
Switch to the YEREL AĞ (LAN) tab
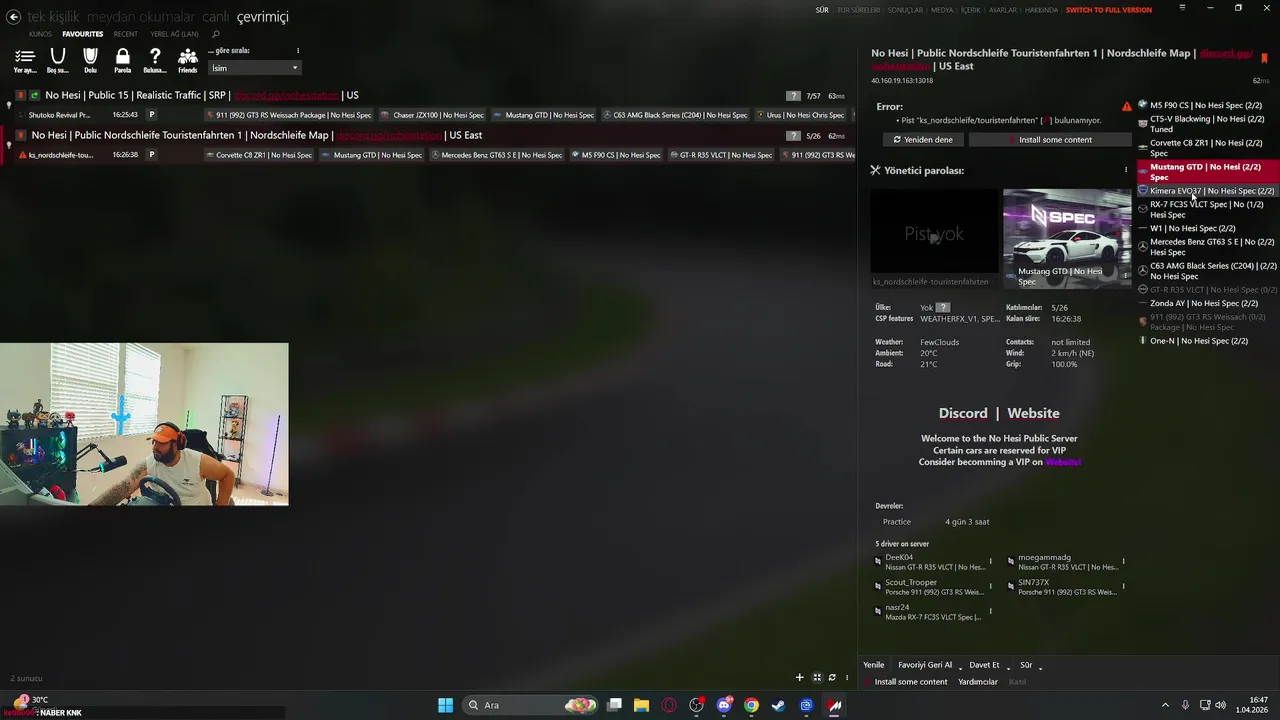pos(174,34)
